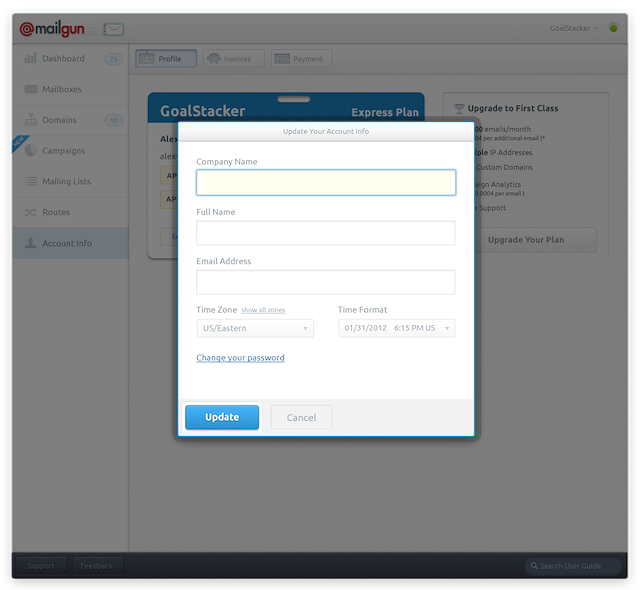This screenshot has width=640, height=590.
Task: Click the Mailgun logo
Action: point(59,29)
